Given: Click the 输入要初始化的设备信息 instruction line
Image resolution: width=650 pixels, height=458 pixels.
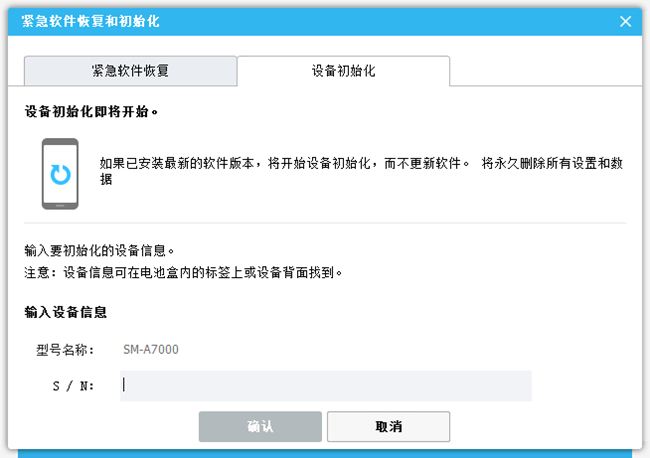Looking at the screenshot, I should point(105,250).
